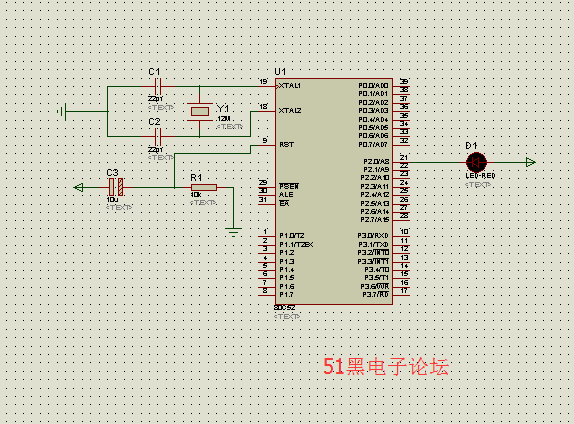Select the terminal arrow left of C3
Viewport: 574px width, 424px height.
pyautogui.click(x=79, y=187)
